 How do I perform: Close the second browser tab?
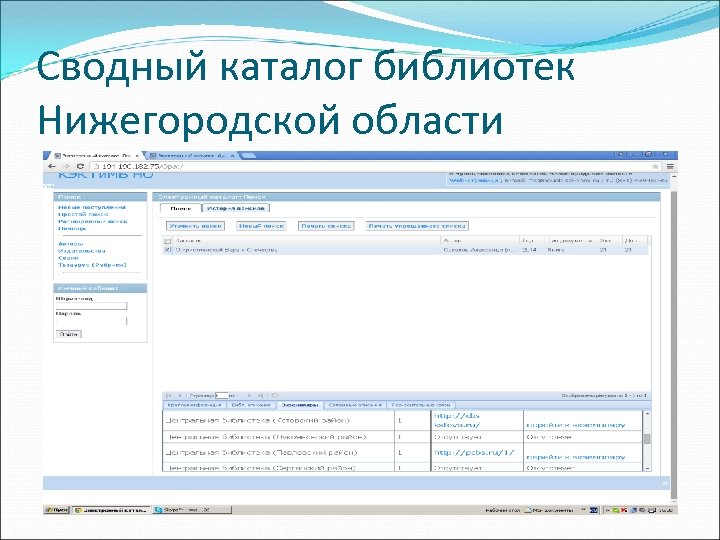pyautogui.click(x=232, y=156)
